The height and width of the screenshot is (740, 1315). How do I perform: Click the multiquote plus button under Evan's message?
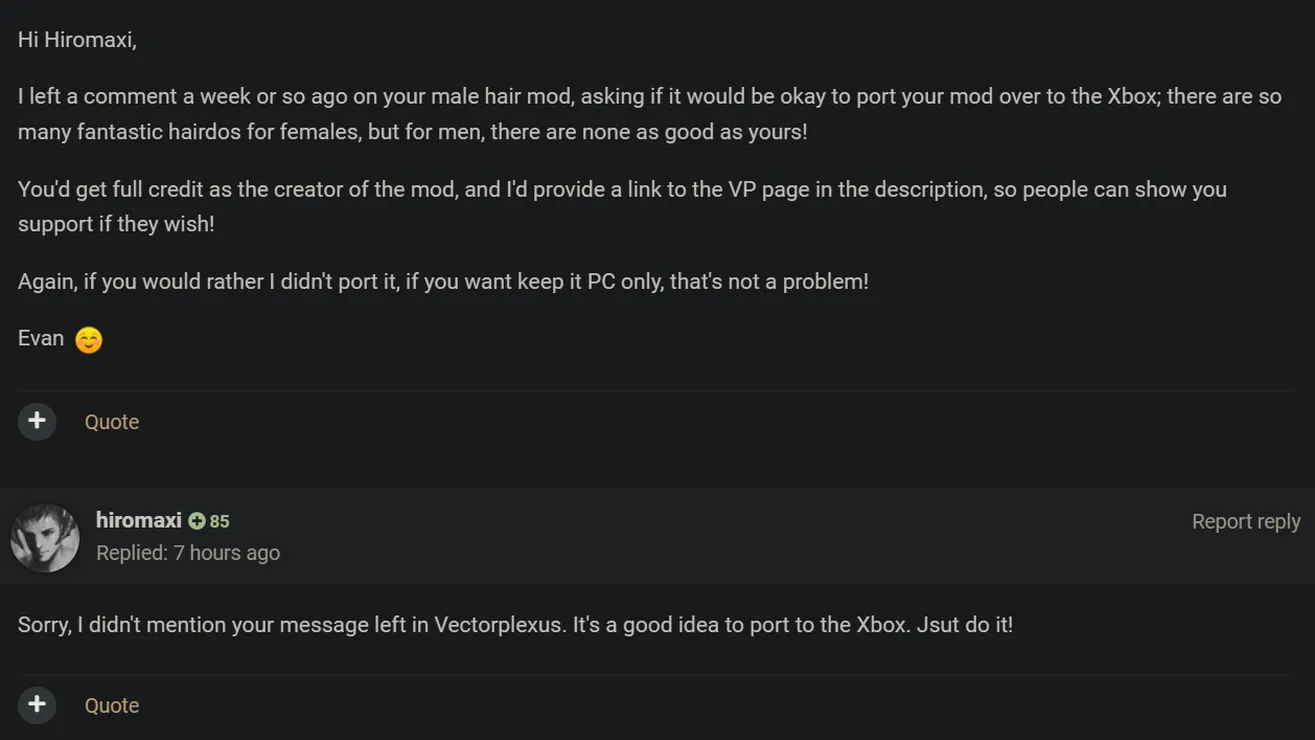tap(37, 421)
